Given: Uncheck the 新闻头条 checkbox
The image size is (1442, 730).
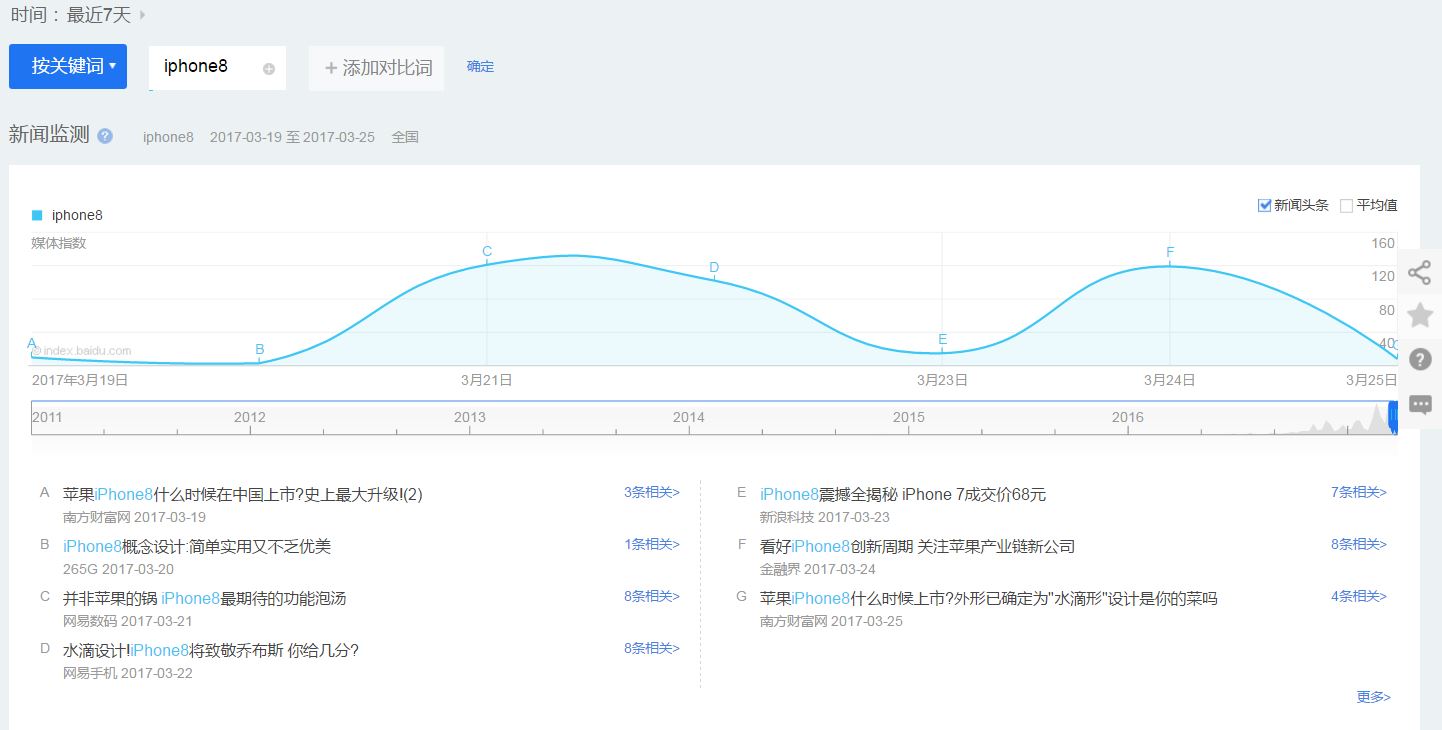Looking at the screenshot, I should click(x=1263, y=204).
